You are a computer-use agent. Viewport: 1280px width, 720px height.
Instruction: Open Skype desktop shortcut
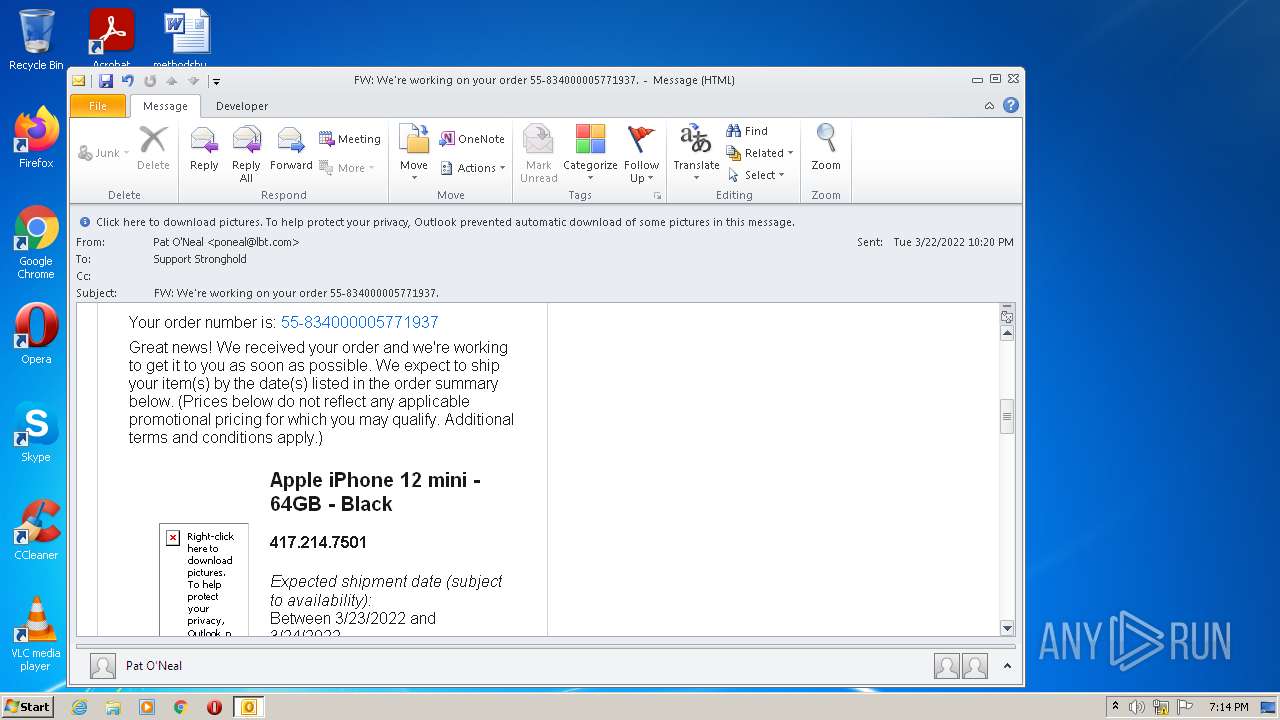(36, 432)
